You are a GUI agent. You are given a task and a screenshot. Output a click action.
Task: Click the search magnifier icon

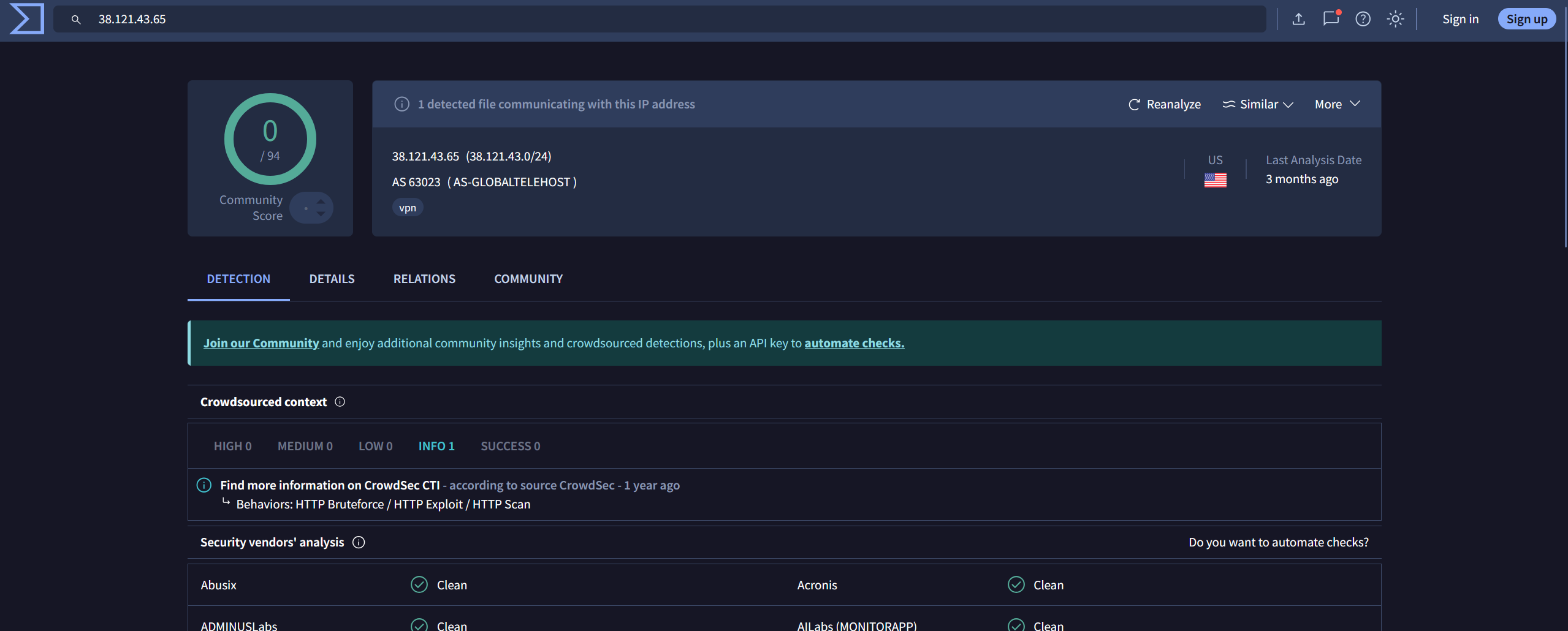76,19
